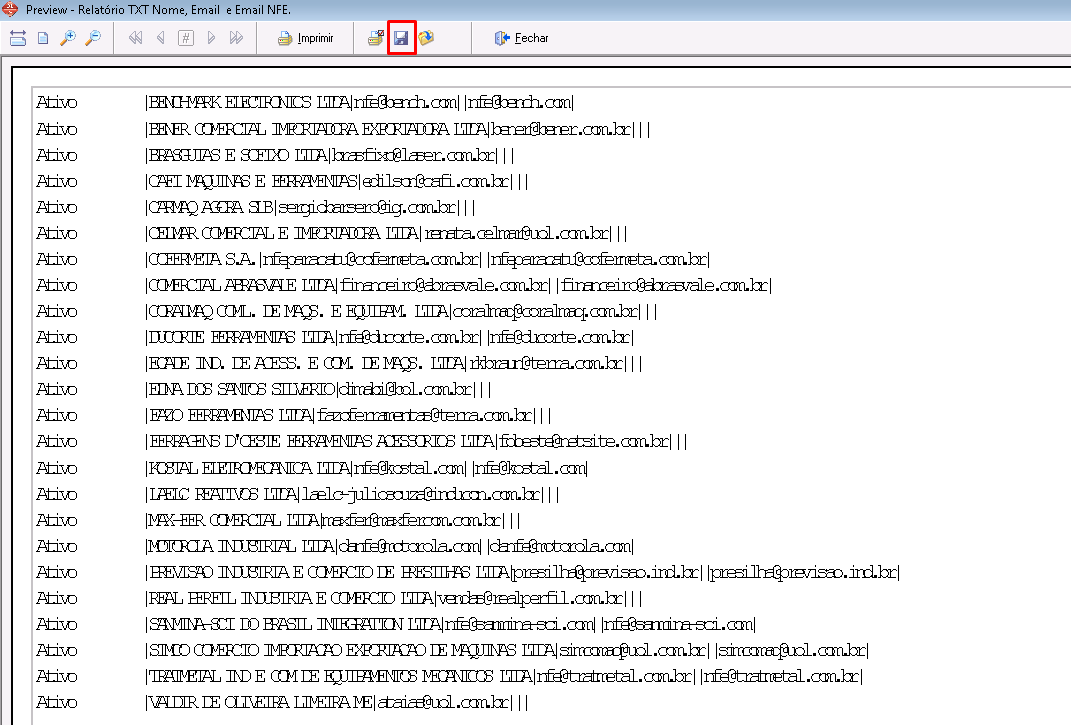Screen dimensions: 1071x725
Task: Go to the last page
Action: pos(236,38)
